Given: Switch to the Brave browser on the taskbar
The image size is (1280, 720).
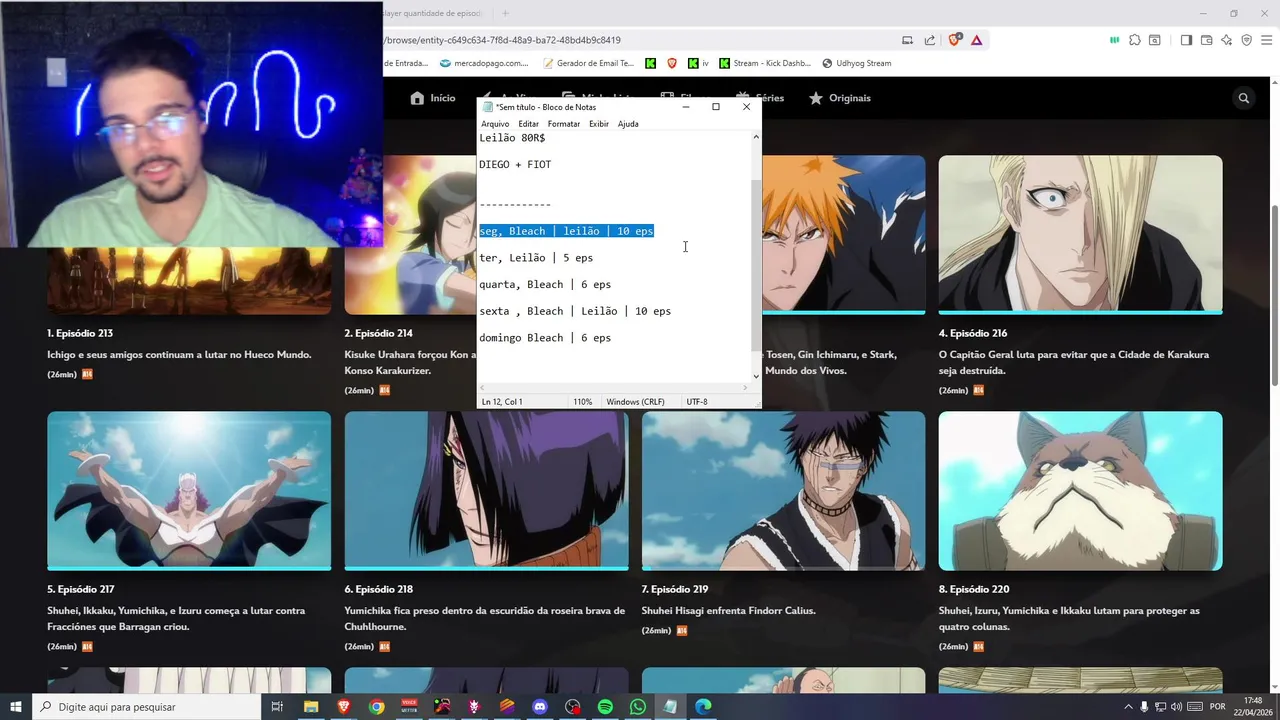Looking at the screenshot, I should coord(344,707).
